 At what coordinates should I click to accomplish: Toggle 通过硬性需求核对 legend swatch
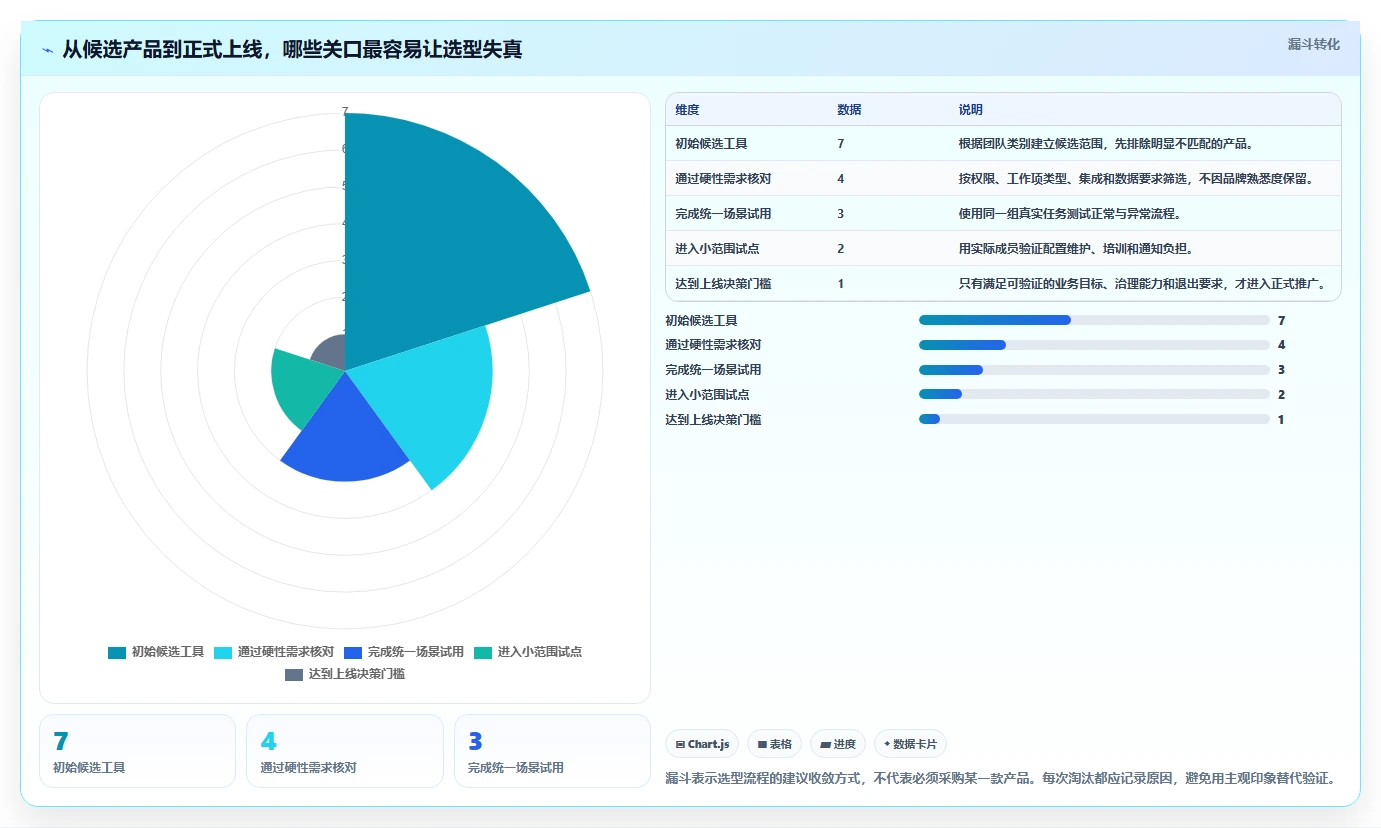[x=223, y=652]
